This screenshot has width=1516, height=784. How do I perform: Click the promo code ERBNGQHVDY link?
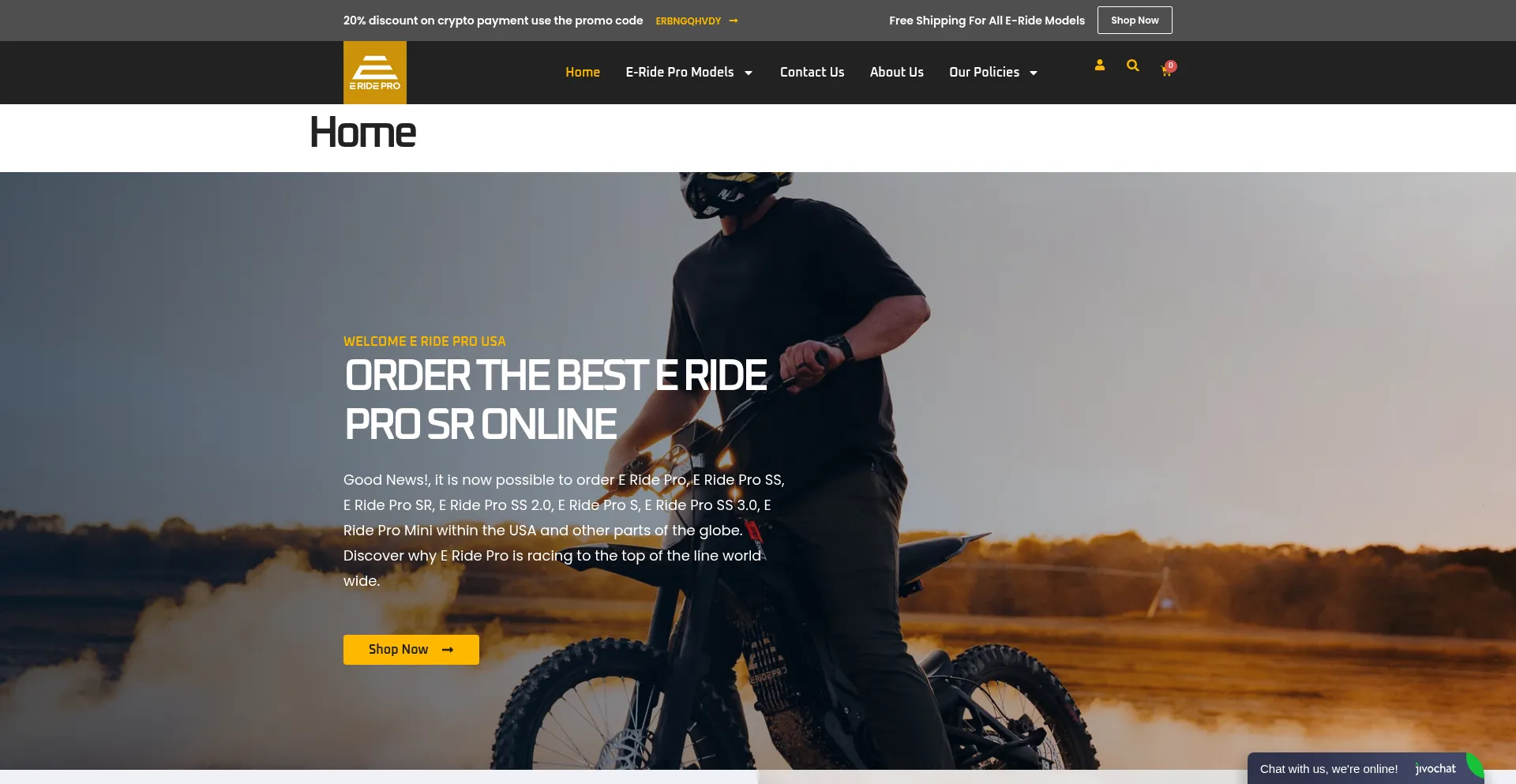(688, 21)
